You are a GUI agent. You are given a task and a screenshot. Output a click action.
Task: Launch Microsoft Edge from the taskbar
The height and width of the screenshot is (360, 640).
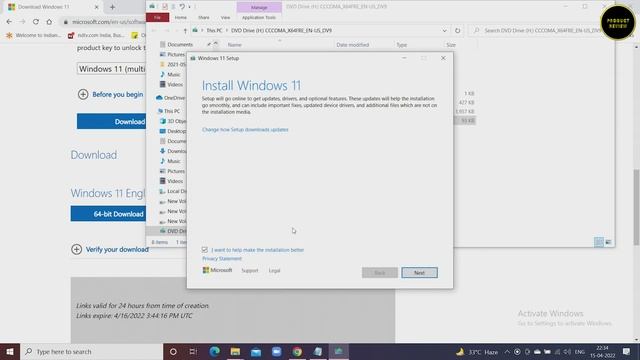(215, 351)
